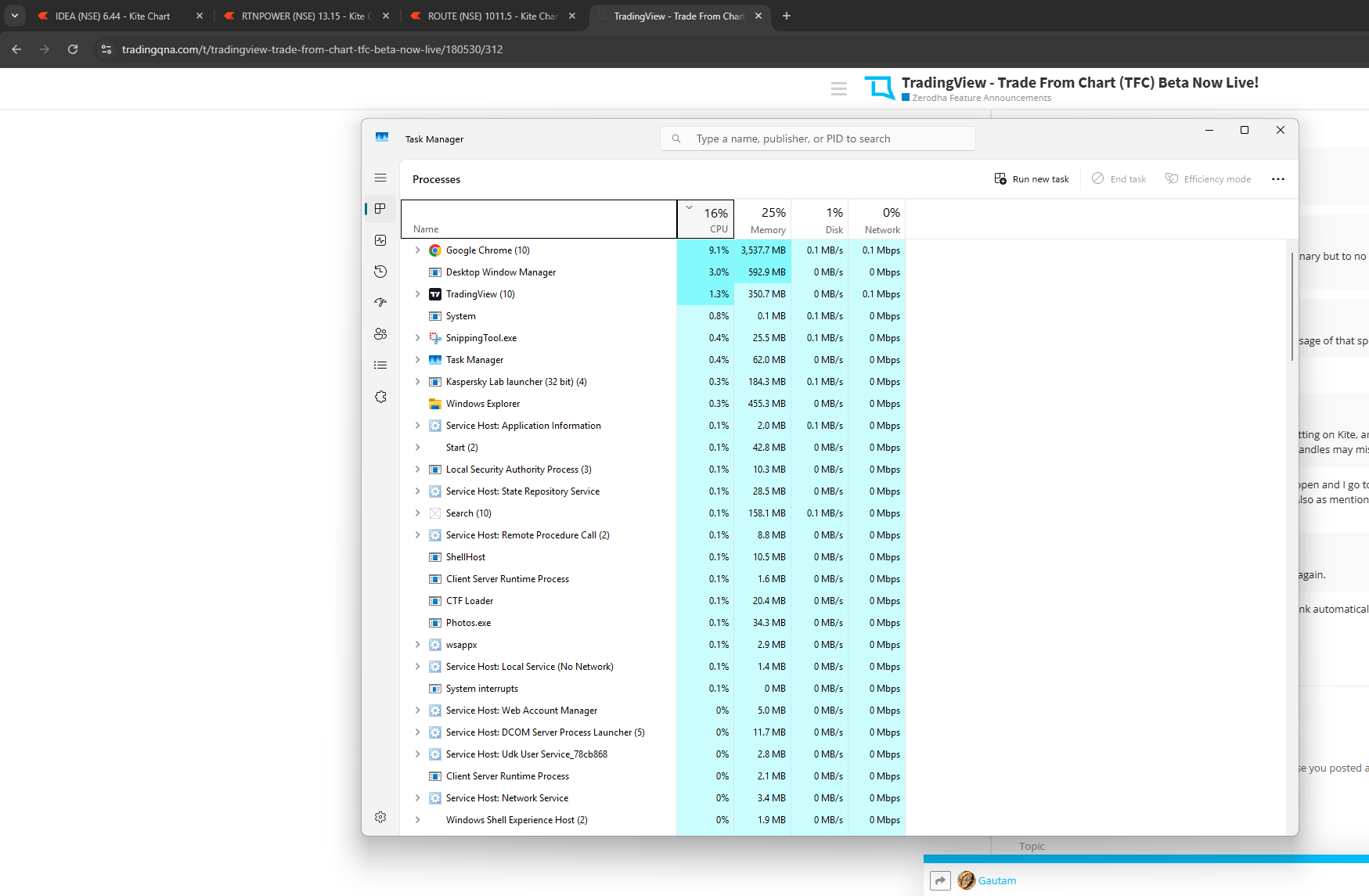The image size is (1369, 896).
Task: Open Gautam user profile link
Action: [x=996, y=881]
